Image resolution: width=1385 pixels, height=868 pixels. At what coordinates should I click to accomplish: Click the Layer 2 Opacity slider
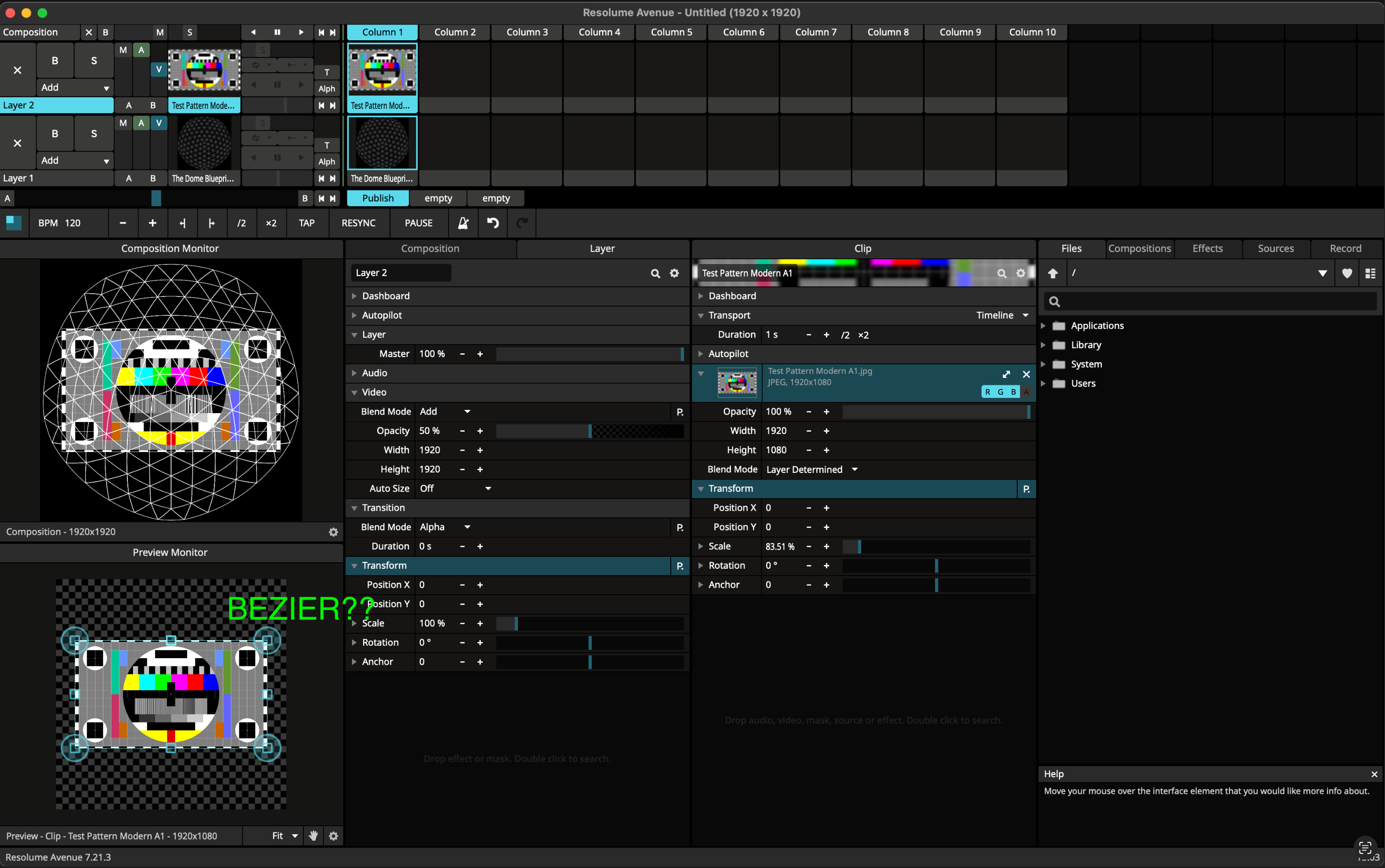pos(590,431)
